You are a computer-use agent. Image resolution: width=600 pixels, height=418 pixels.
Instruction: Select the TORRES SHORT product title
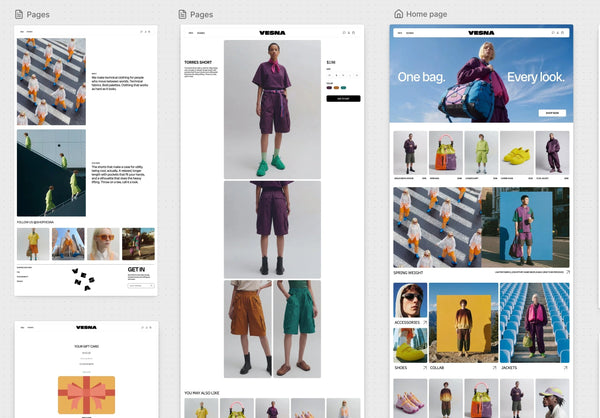pos(198,62)
